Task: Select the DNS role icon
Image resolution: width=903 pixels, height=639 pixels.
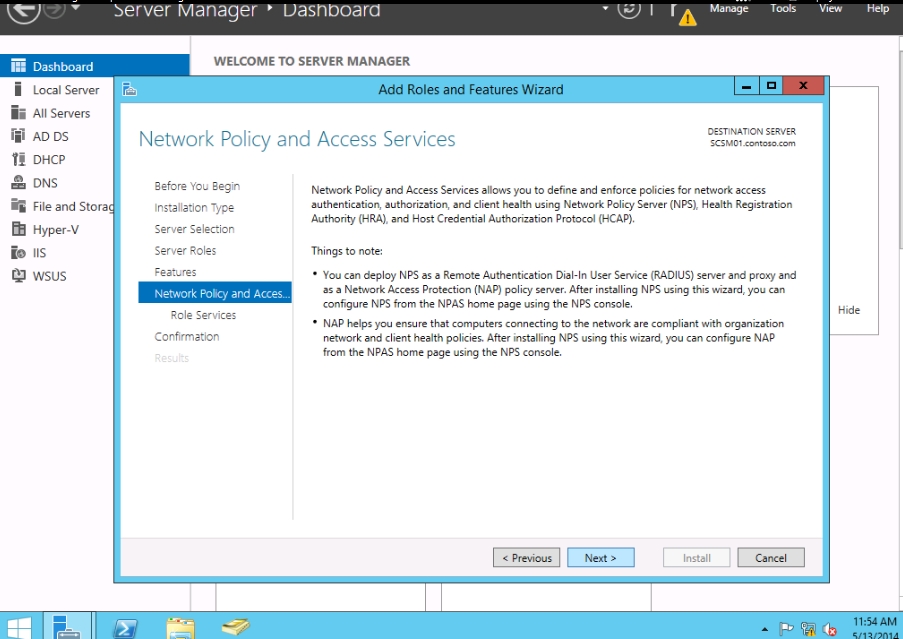Action: 18,182
